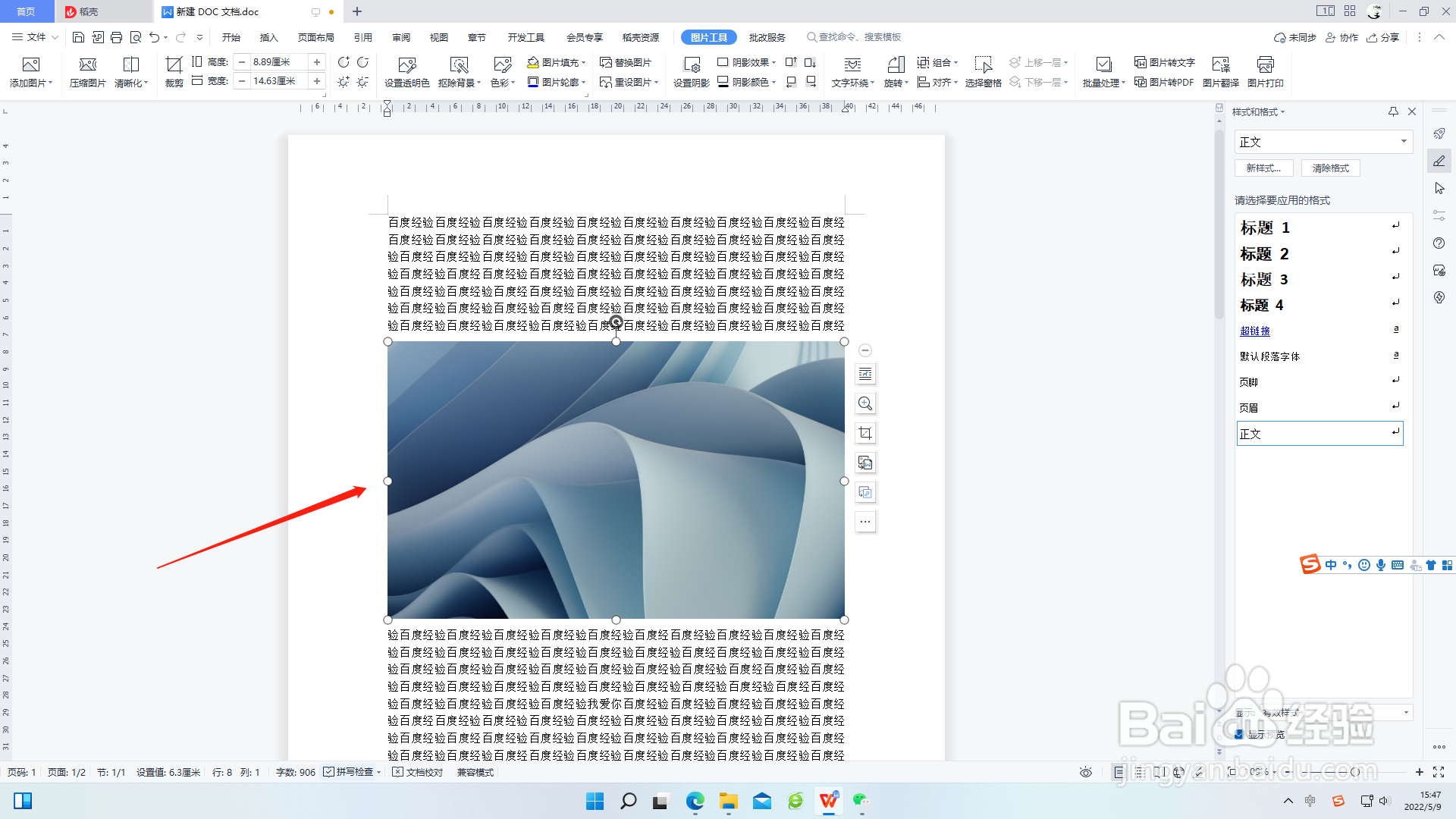Click the fullscreen icon in status bar
The image size is (1456, 819).
coord(1439,772)
